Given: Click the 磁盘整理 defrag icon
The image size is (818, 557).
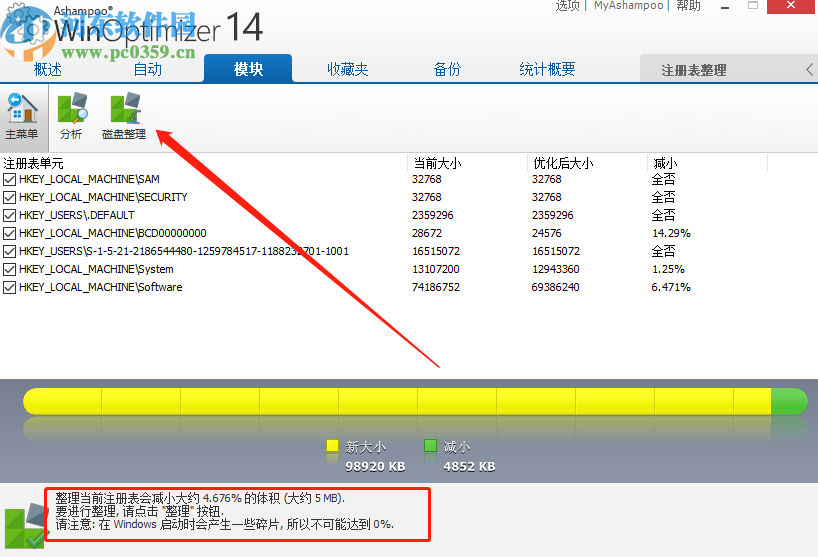Looking at the screenshot, I should pyautogui.click(x=124, y=116).
